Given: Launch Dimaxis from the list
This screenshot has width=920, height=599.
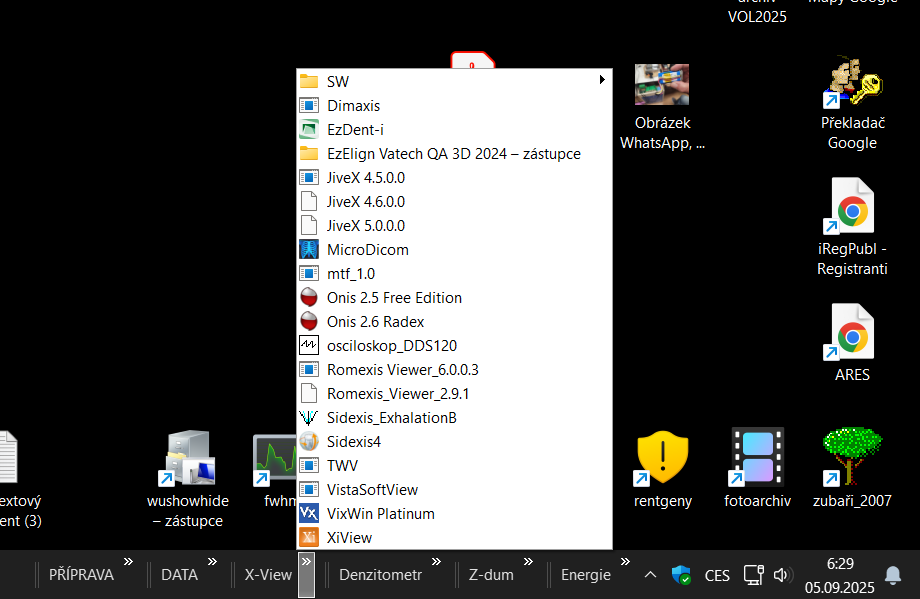Looking at the screenshot, I should point(454,106).
